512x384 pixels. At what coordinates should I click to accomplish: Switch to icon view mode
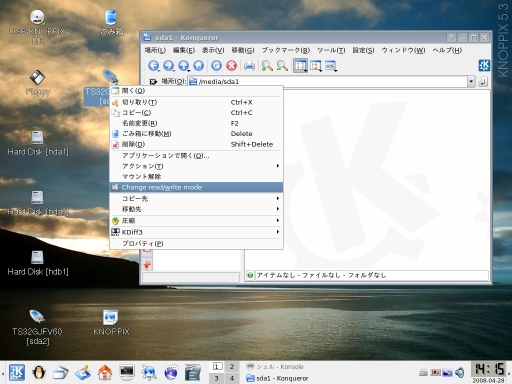[x=300, y=65]
